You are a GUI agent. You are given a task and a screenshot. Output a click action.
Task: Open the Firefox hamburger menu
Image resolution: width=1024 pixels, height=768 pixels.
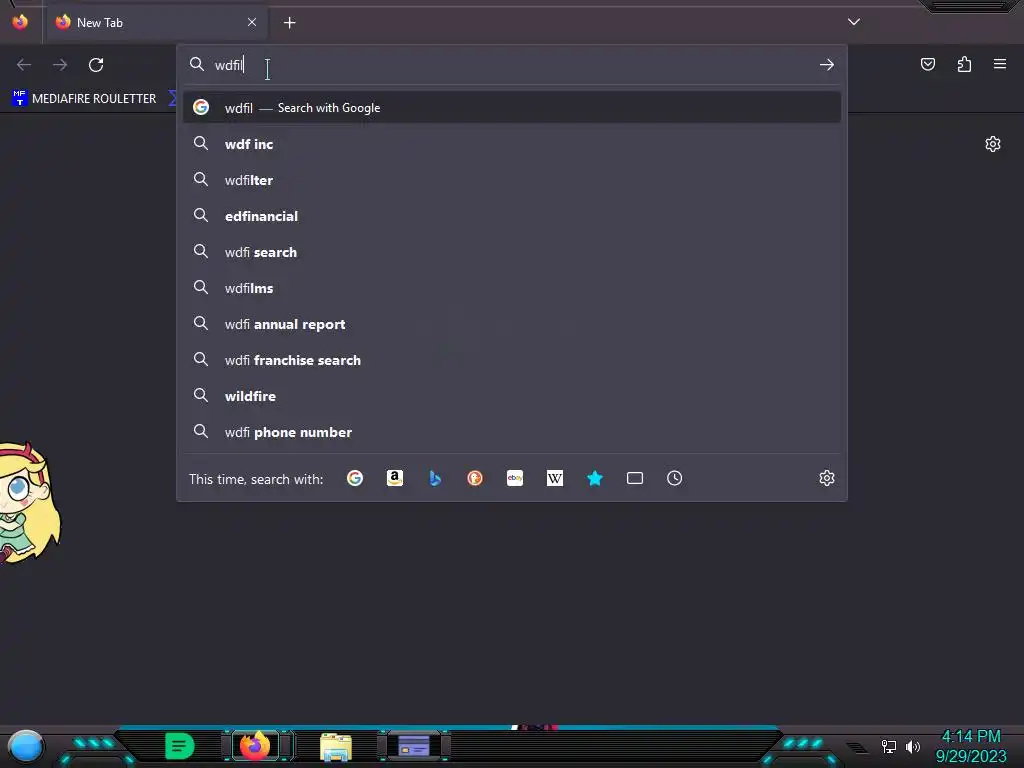[1000, 64]
